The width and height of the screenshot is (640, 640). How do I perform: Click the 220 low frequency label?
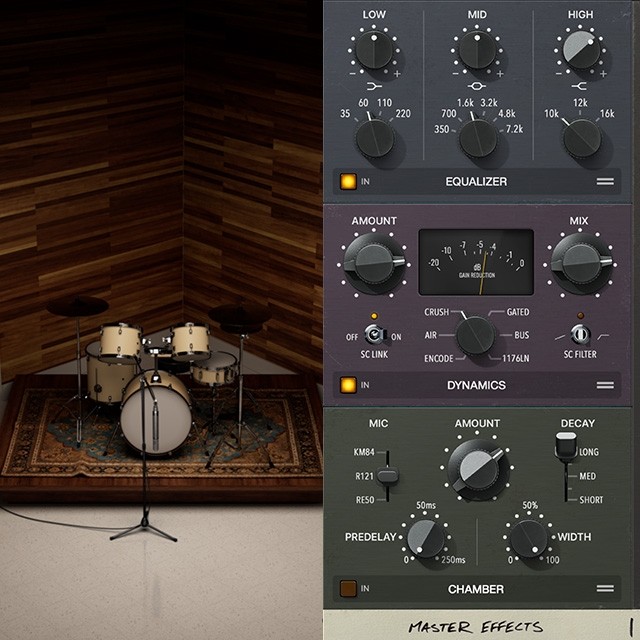click(x=403, y=114)
